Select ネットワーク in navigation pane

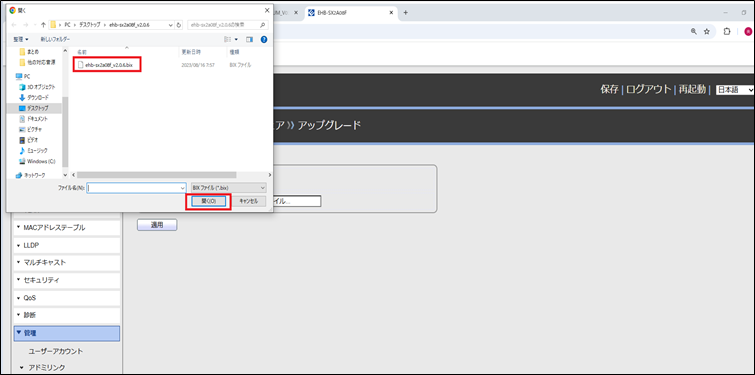(x=31, y=175)
